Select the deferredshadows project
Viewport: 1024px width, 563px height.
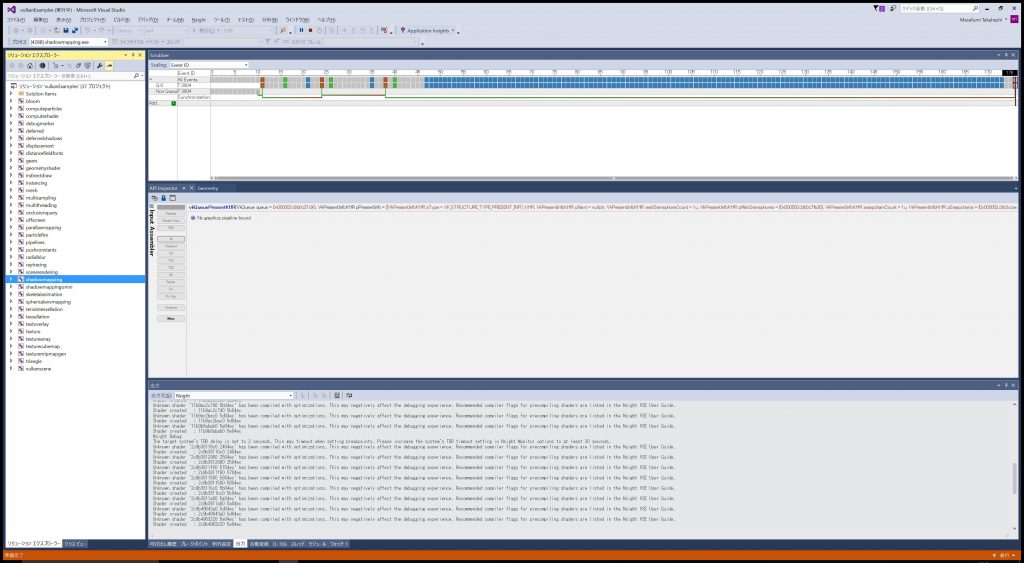click(44, 138)
